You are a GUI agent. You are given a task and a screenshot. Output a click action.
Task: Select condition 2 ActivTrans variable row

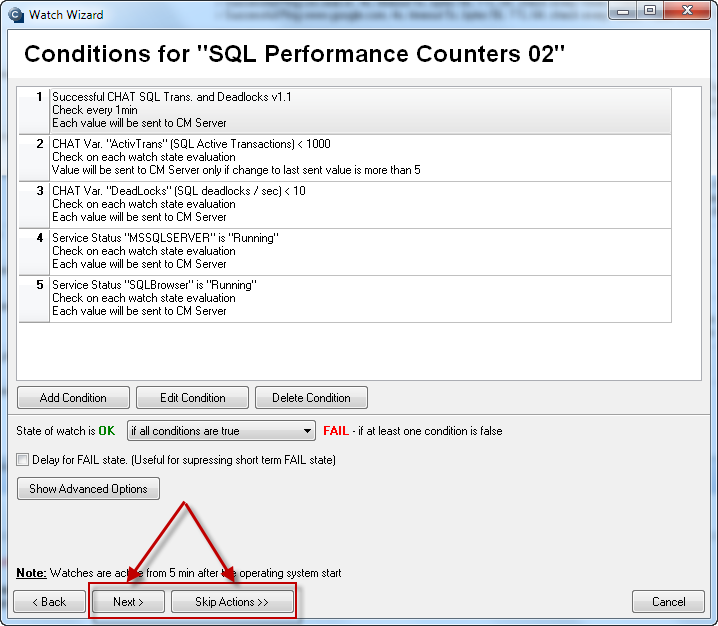345,158
